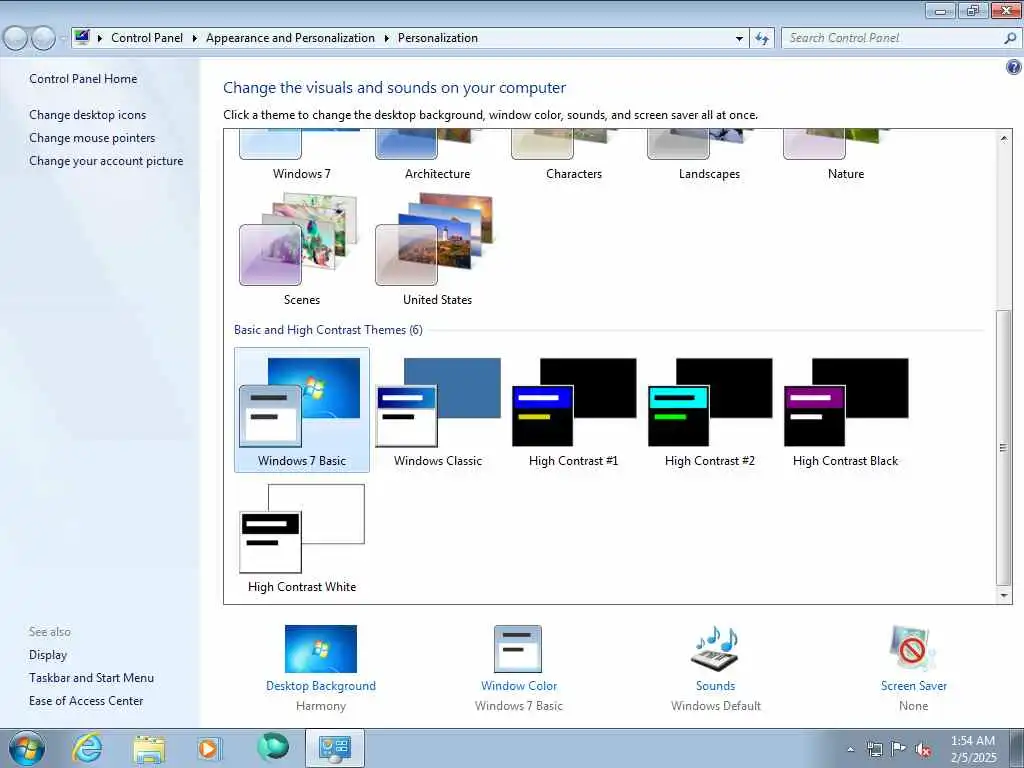Expand arrow after Control Panel breadcrumb
1024x768 pixels.
195,39
